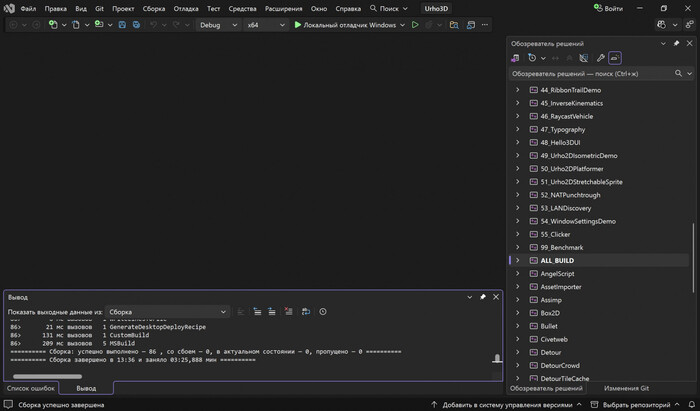This screenshot has width=700, height=411.
Task: Pin the Output panel with the pushpin
Action: coord(482,297)
